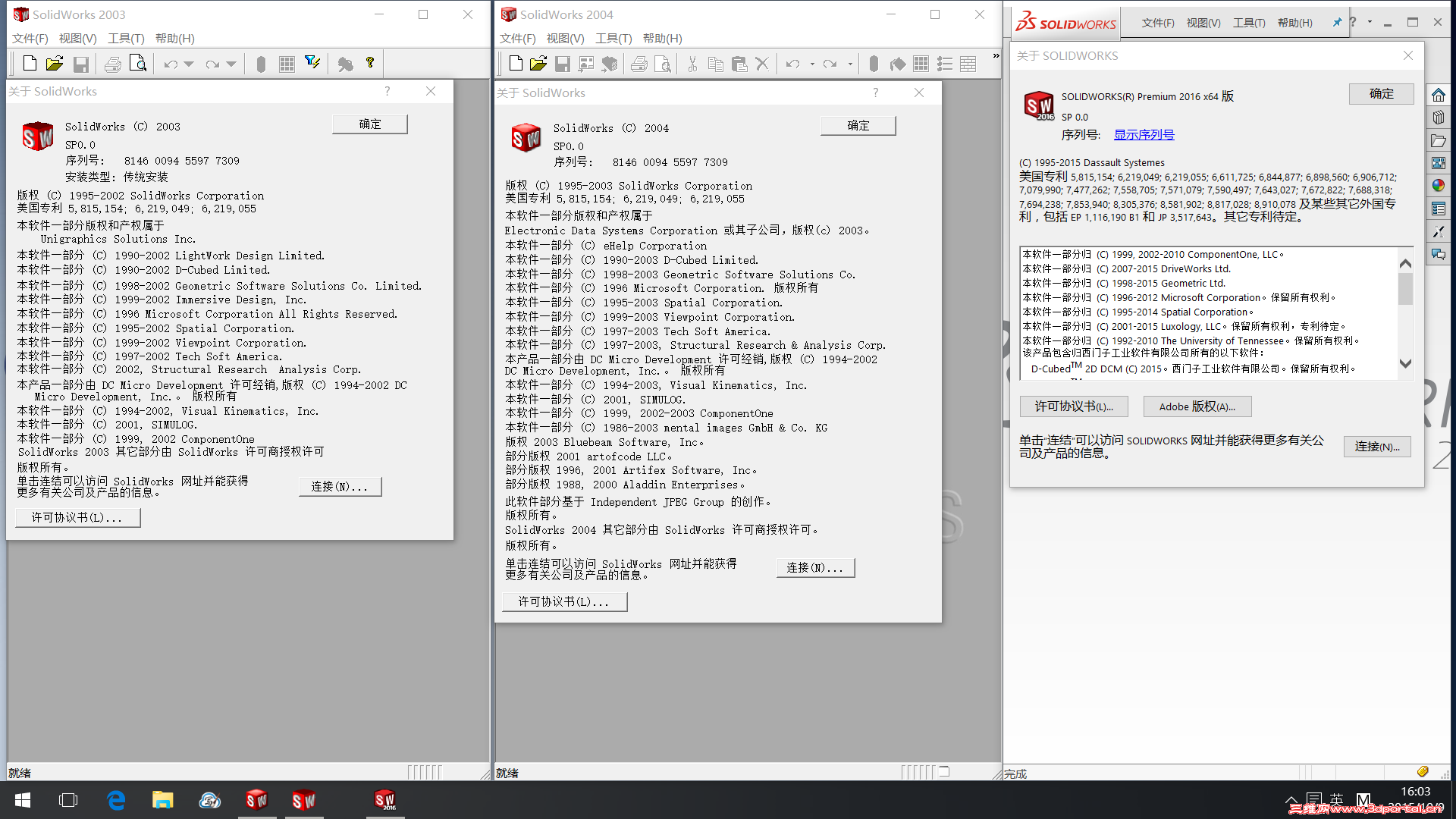This screenshot has width=1456, height=819.
Task: Click the blue filter icon in SolidWorks 2003
Action: pos(312,63)
